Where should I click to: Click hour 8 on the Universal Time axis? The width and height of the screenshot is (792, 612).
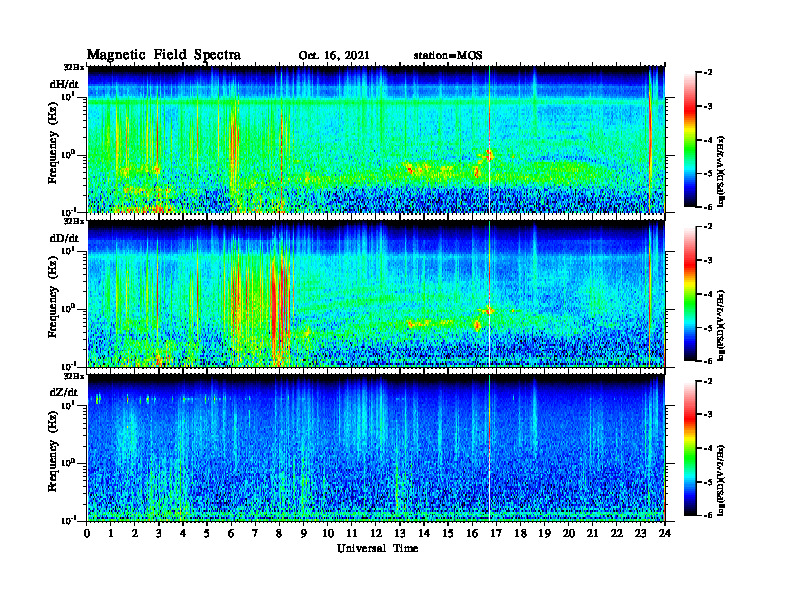point(279,533)
